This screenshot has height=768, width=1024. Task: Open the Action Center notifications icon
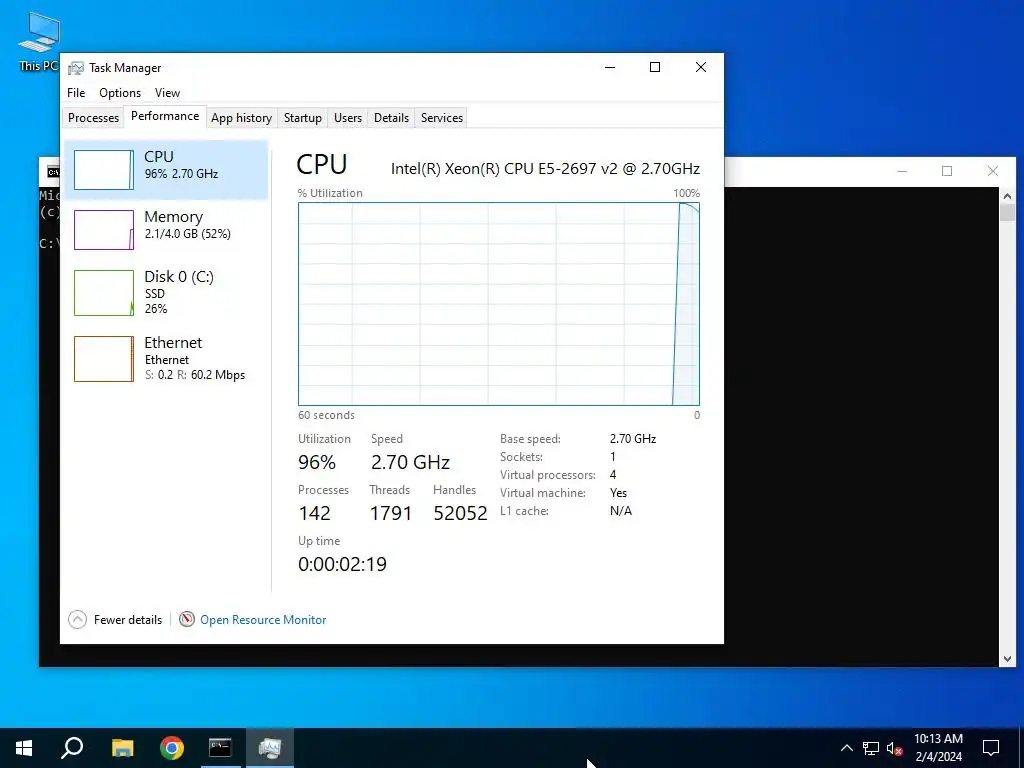(991, 748)
